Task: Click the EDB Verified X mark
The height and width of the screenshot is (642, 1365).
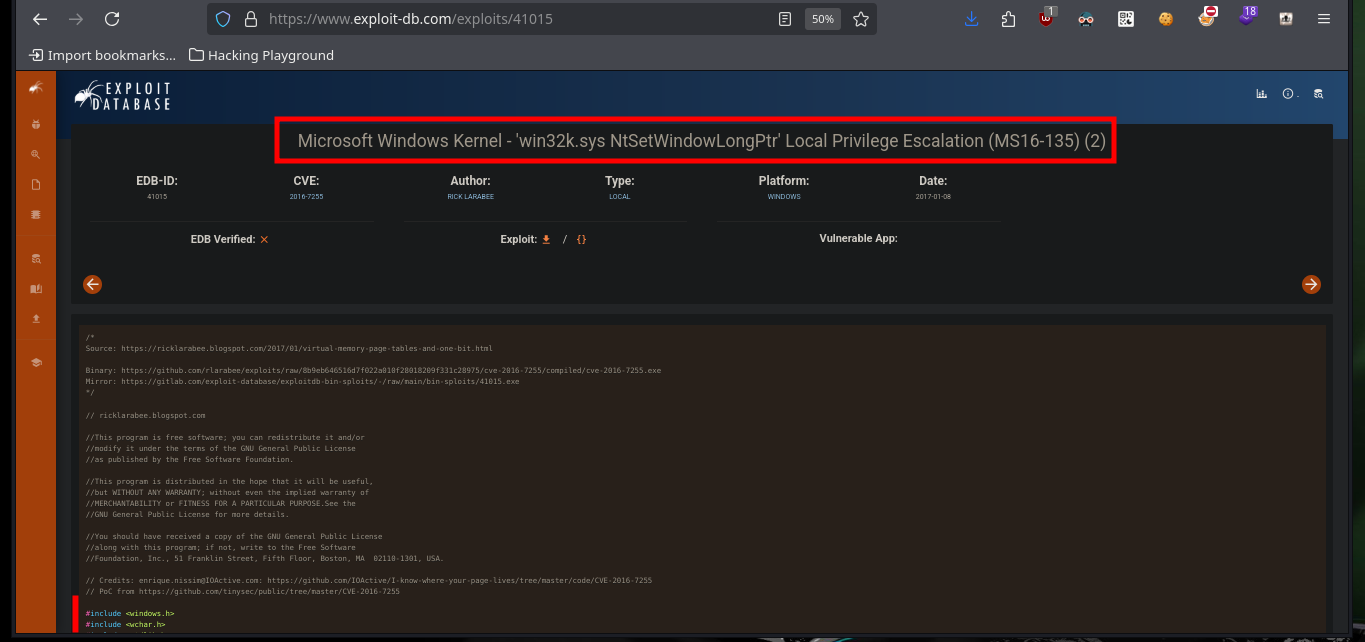Action: pyautogui.click(x=264, y=240)
